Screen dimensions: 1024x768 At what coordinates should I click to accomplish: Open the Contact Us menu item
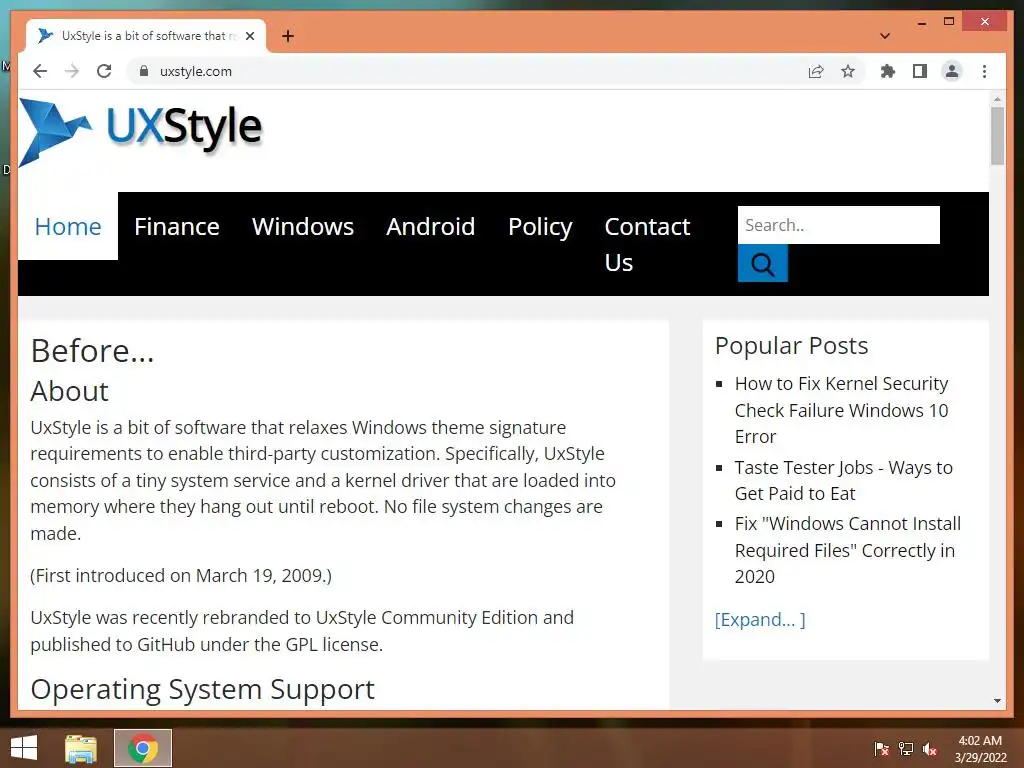click(x=647, y=244)
